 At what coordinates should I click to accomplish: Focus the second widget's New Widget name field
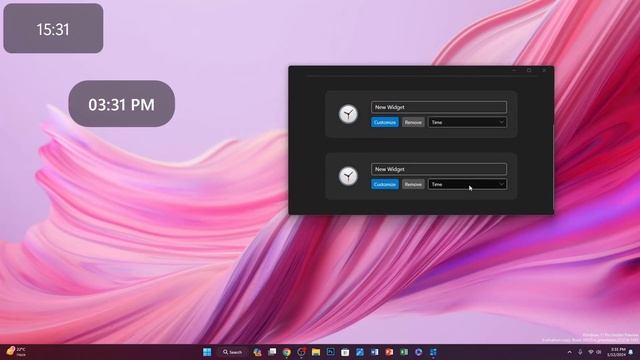pos(439,169)
